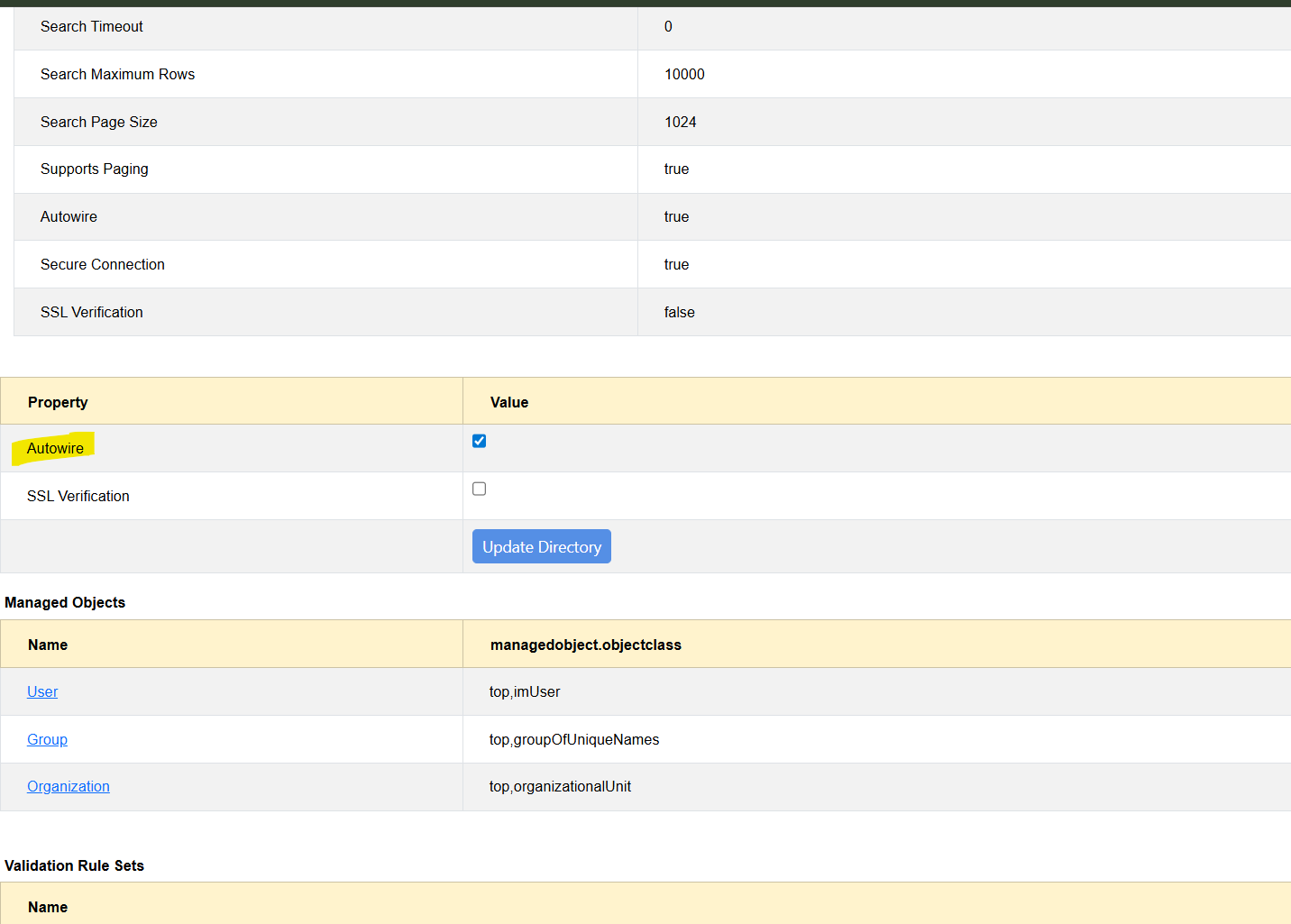Viewport: 1291px width, 924px height.
Task: Click the Validation Rule Sets heading
Action: (74, 865)
